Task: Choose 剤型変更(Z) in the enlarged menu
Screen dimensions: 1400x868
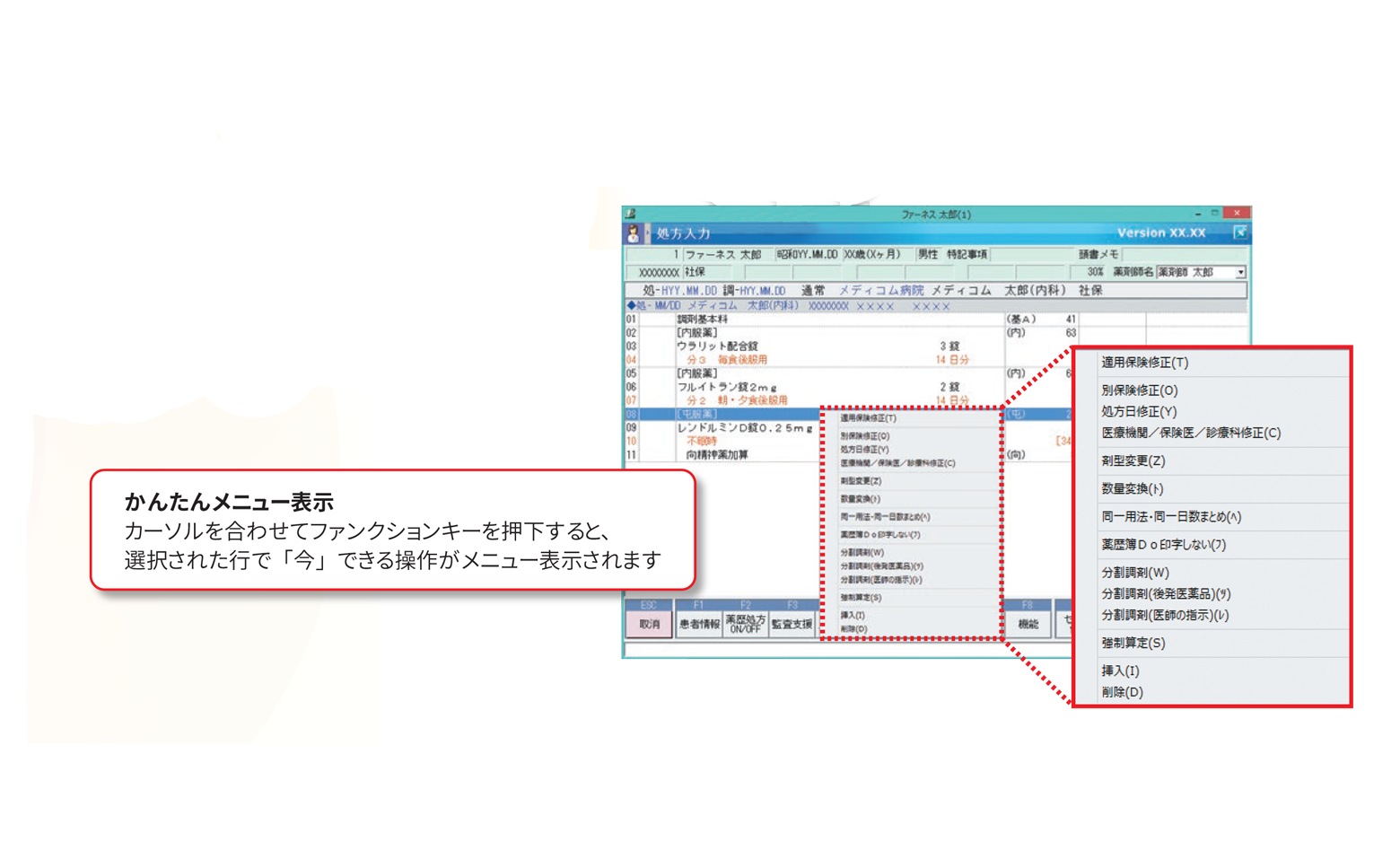Action: click(1133, 460)
